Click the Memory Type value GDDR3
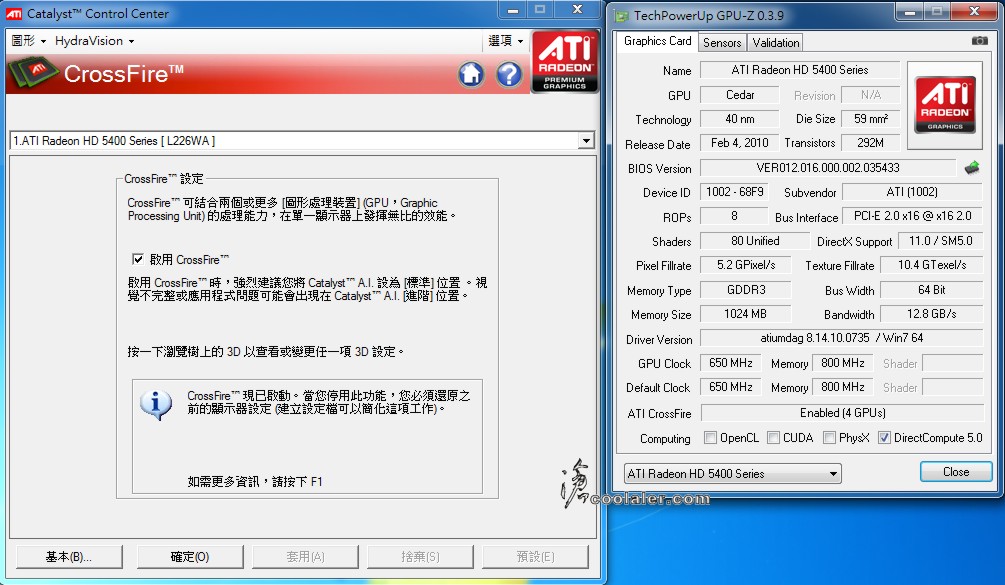1005x585 pixels. pos(746,290)
